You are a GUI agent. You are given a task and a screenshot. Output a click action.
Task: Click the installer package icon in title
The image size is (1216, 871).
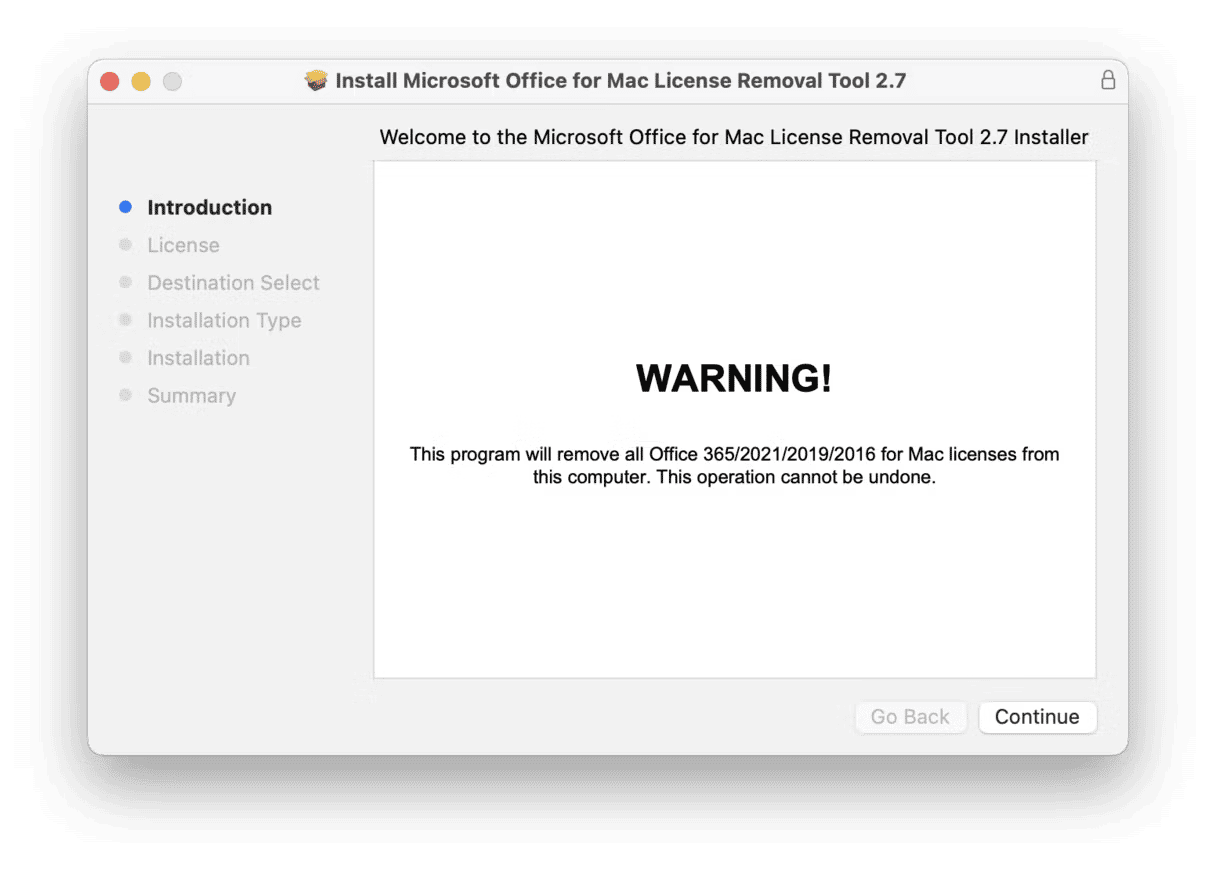pos(317,81)
